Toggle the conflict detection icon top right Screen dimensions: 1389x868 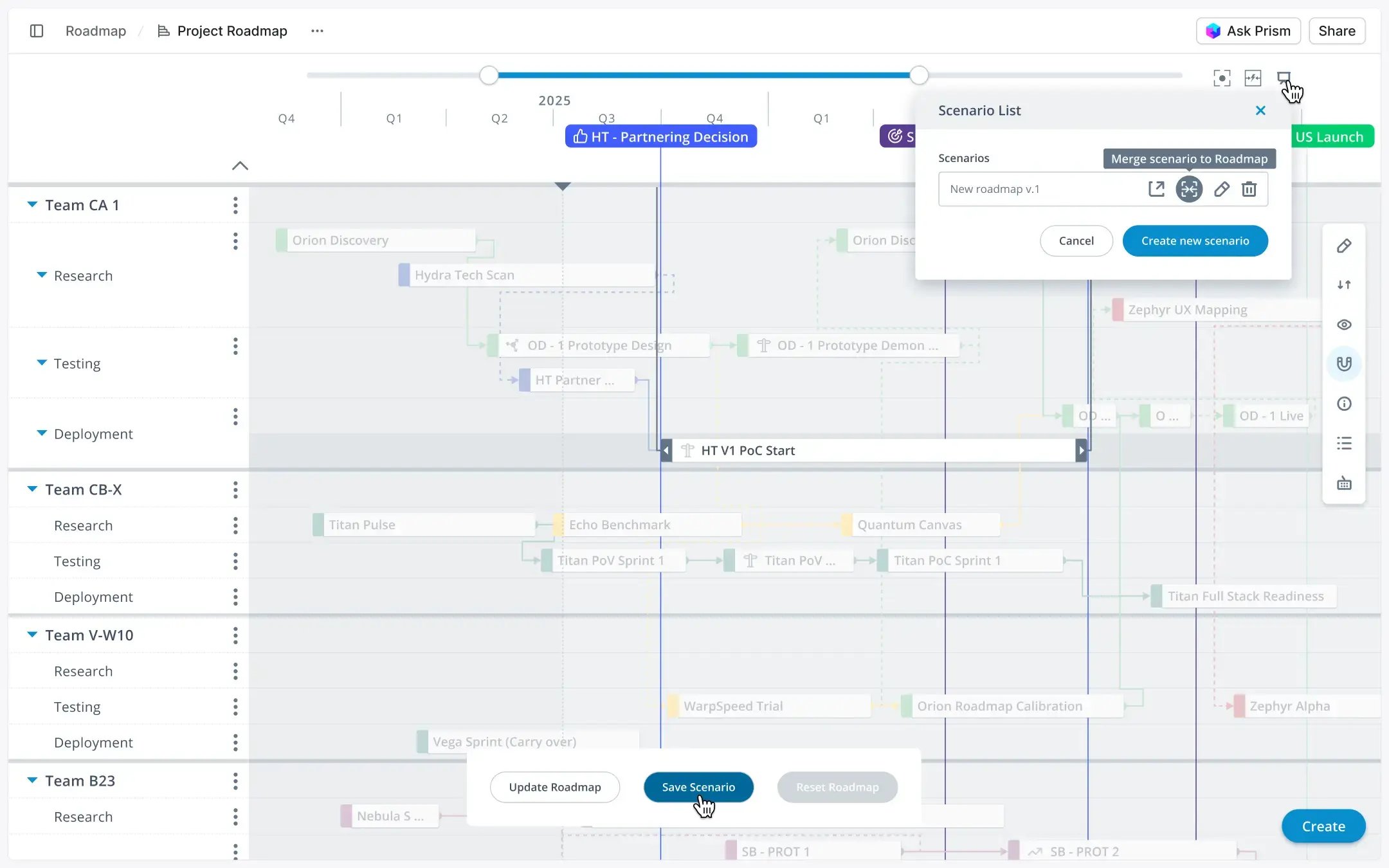click(1253, 77)
